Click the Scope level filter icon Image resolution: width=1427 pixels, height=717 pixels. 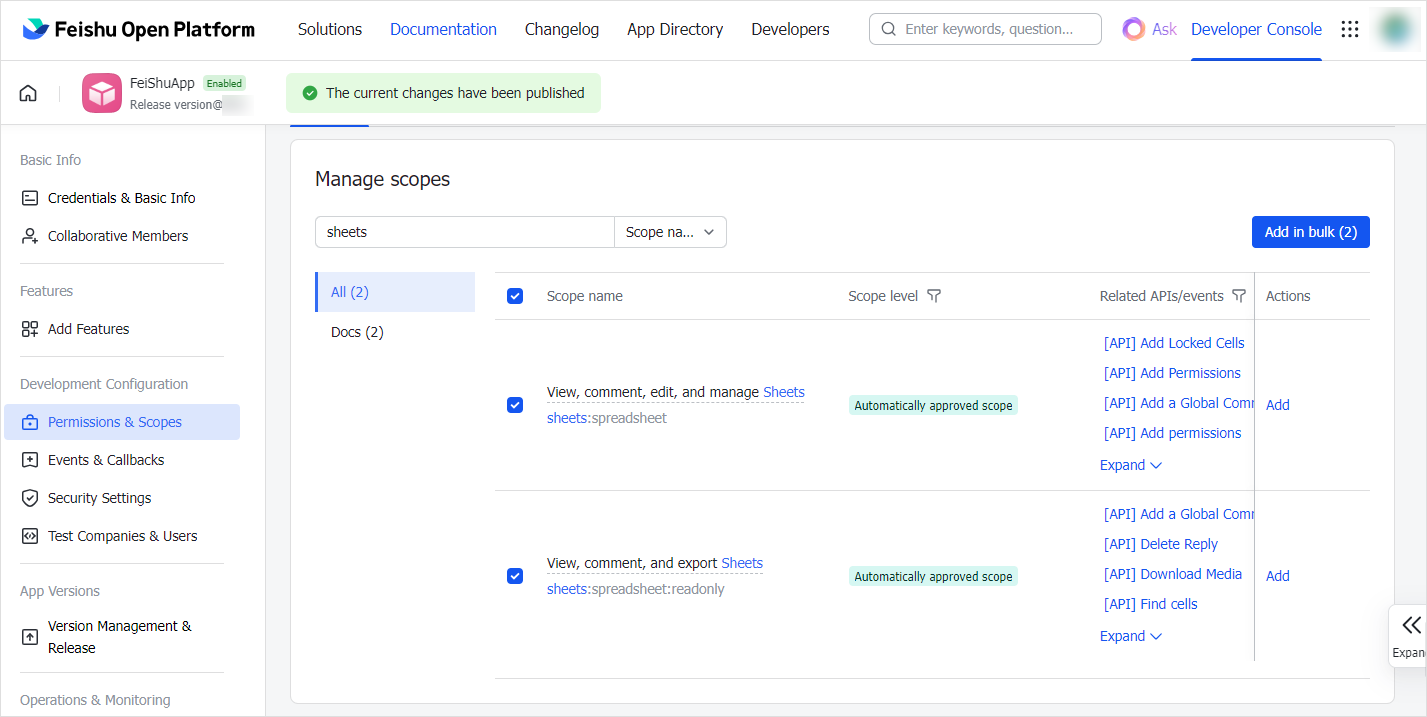click(x=934, y=296)
